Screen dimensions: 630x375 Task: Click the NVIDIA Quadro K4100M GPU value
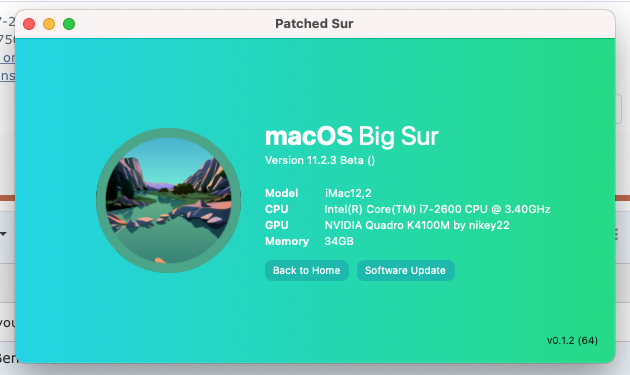pos(417,225)
